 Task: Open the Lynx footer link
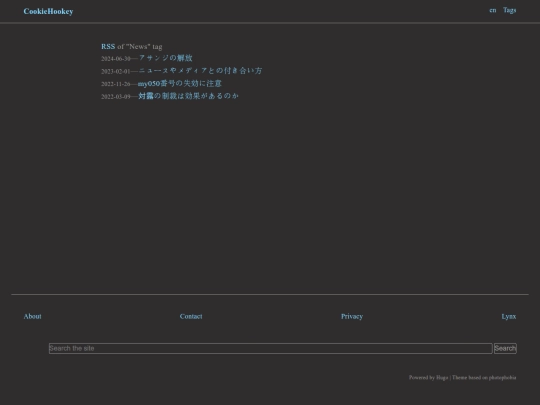point(509,316)
